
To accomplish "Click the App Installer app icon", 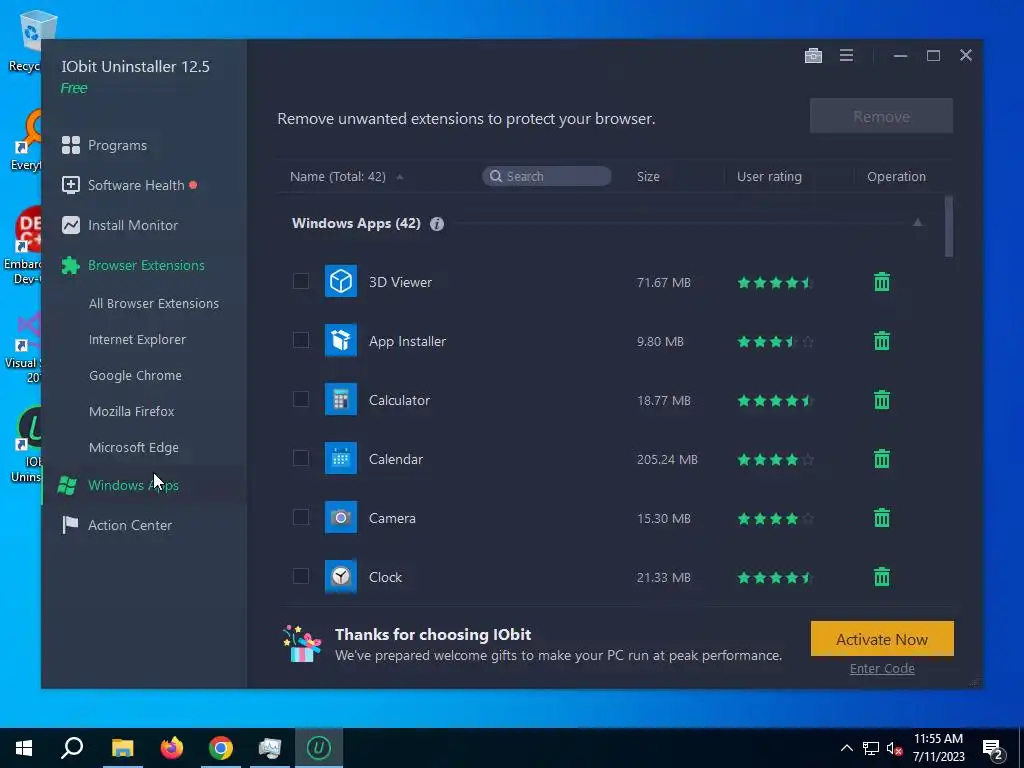I will tap(341, 340).
